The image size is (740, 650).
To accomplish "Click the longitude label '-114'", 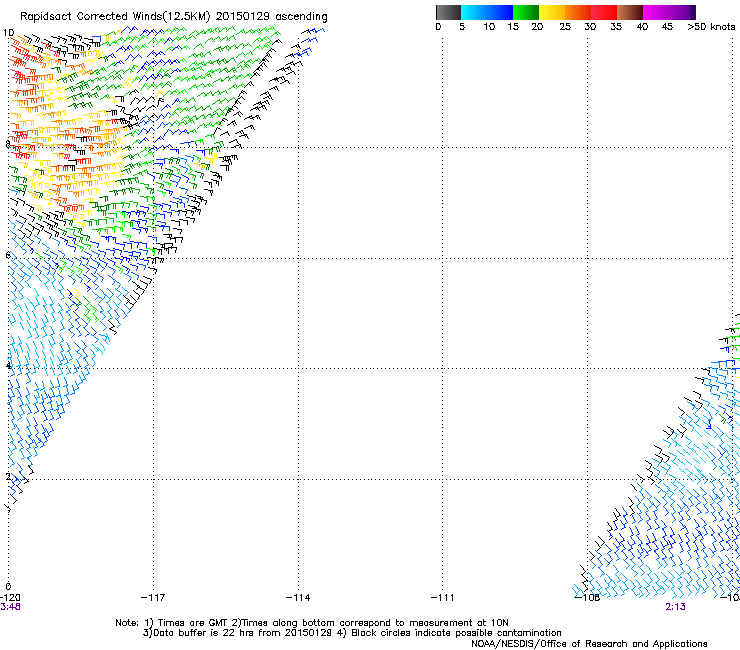I will tap(298, 598).
